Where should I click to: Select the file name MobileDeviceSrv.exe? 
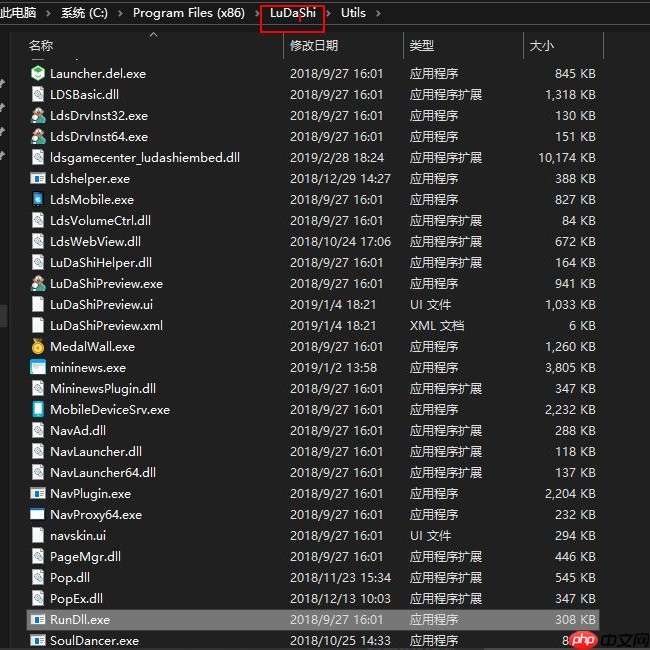(110, 410)
